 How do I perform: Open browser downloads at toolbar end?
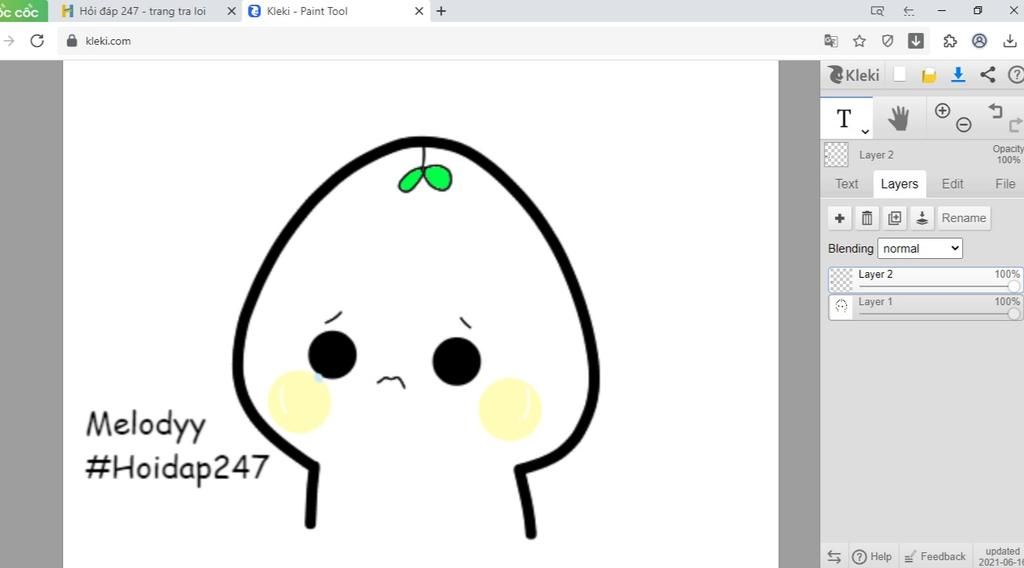coord(1010,41)
